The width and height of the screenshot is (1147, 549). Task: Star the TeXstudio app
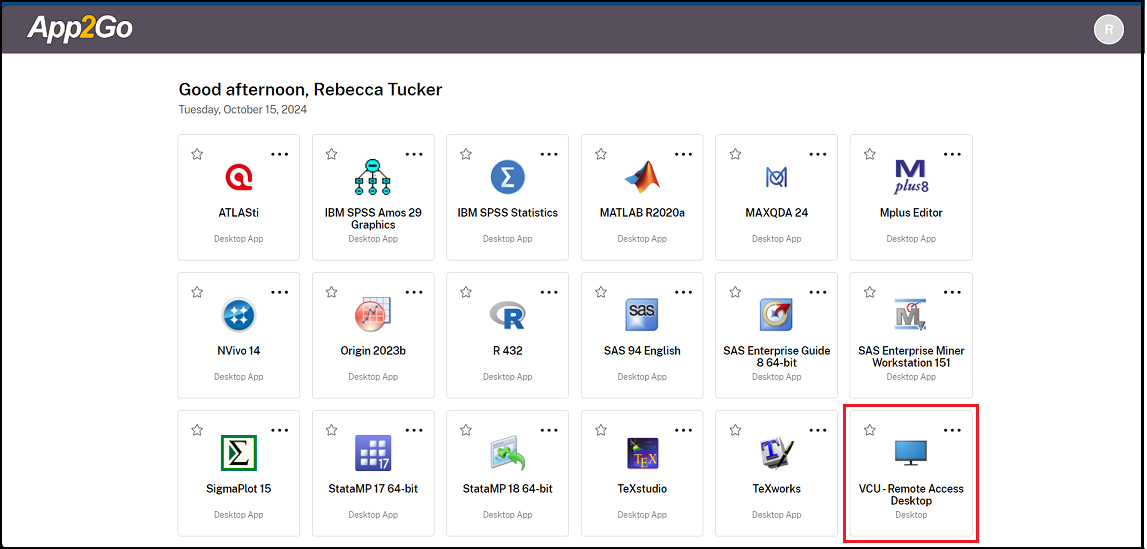[601, 430]
